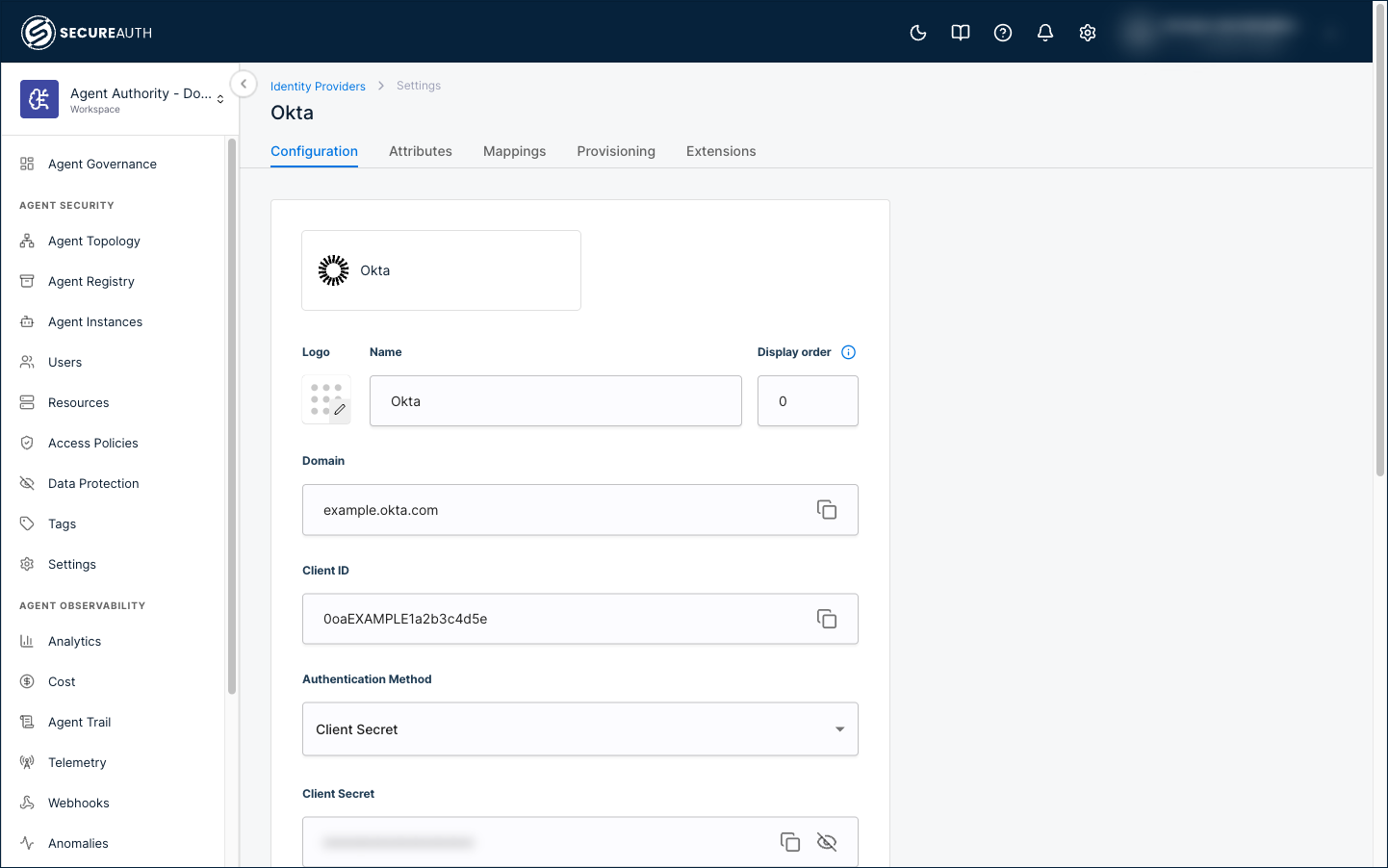Click the Cost dollar icon
The image size is (1388, 868).
27,681
